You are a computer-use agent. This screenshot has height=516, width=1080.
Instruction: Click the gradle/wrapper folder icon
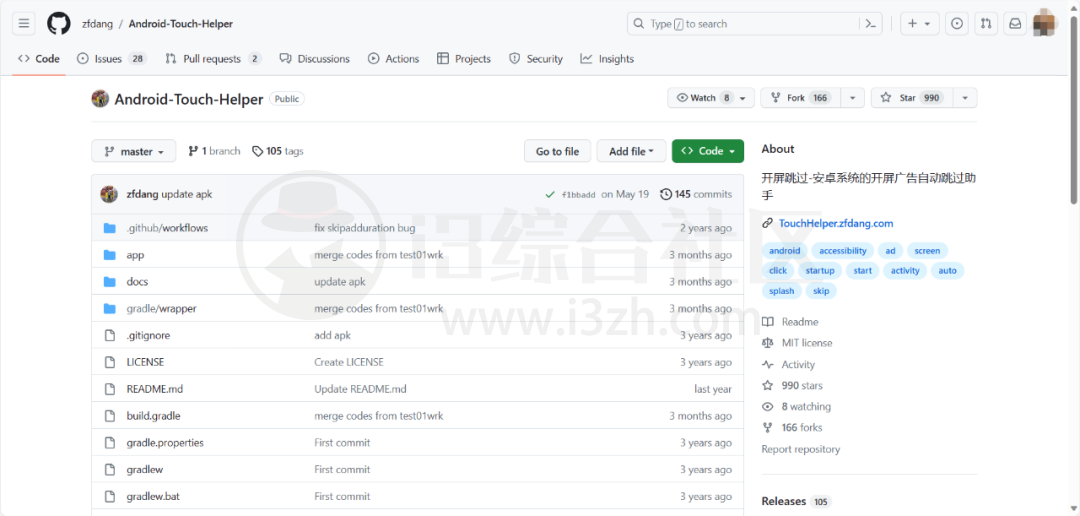coord(109,309)
